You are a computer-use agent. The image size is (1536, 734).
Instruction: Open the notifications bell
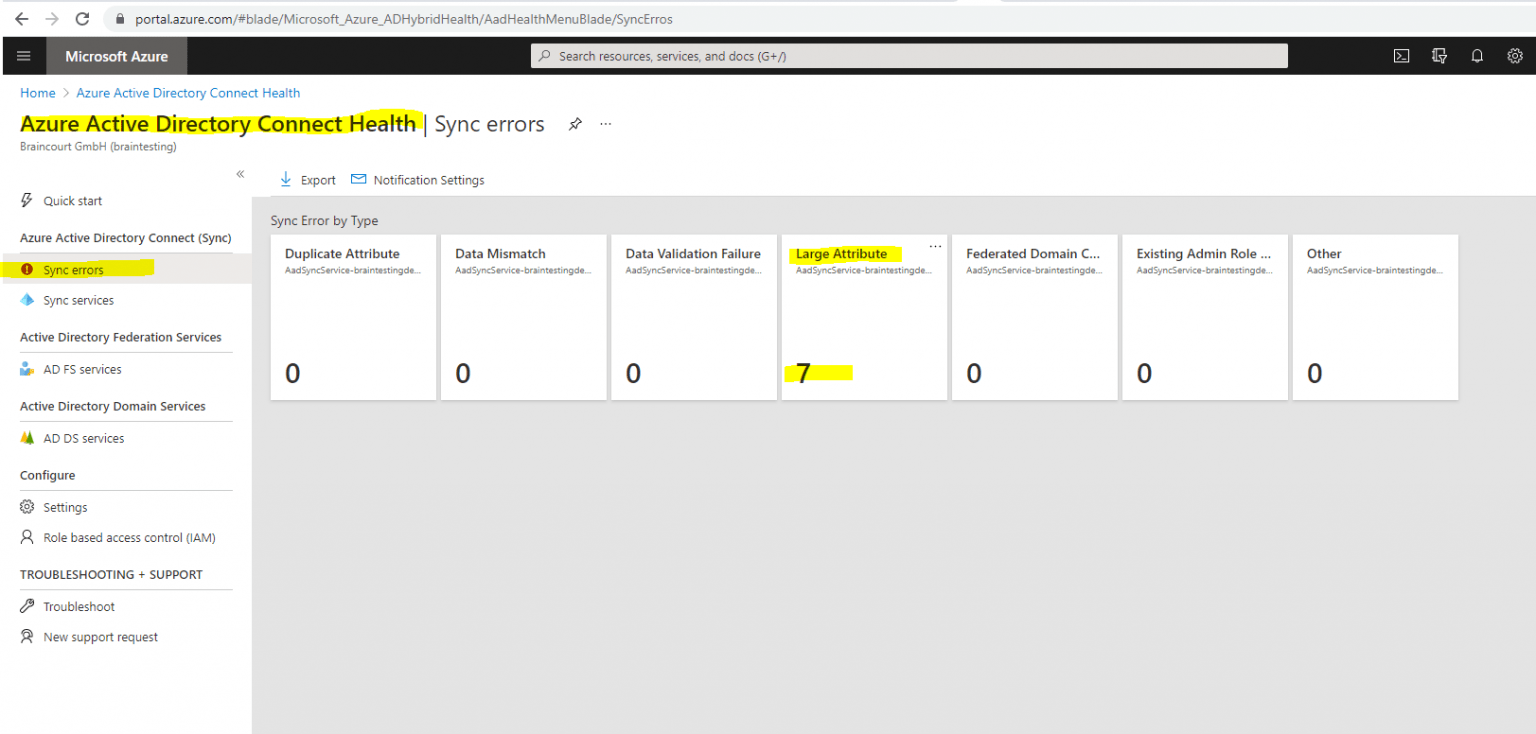click(x=1477, y=56)
